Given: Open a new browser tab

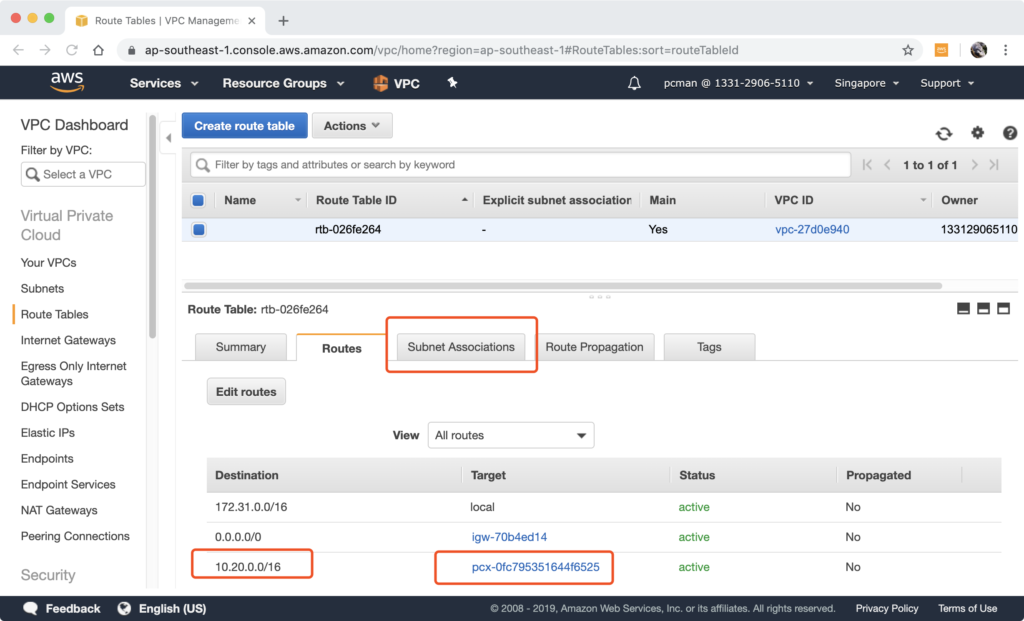Looking at the screenshot, I should [x=283, y=21].
